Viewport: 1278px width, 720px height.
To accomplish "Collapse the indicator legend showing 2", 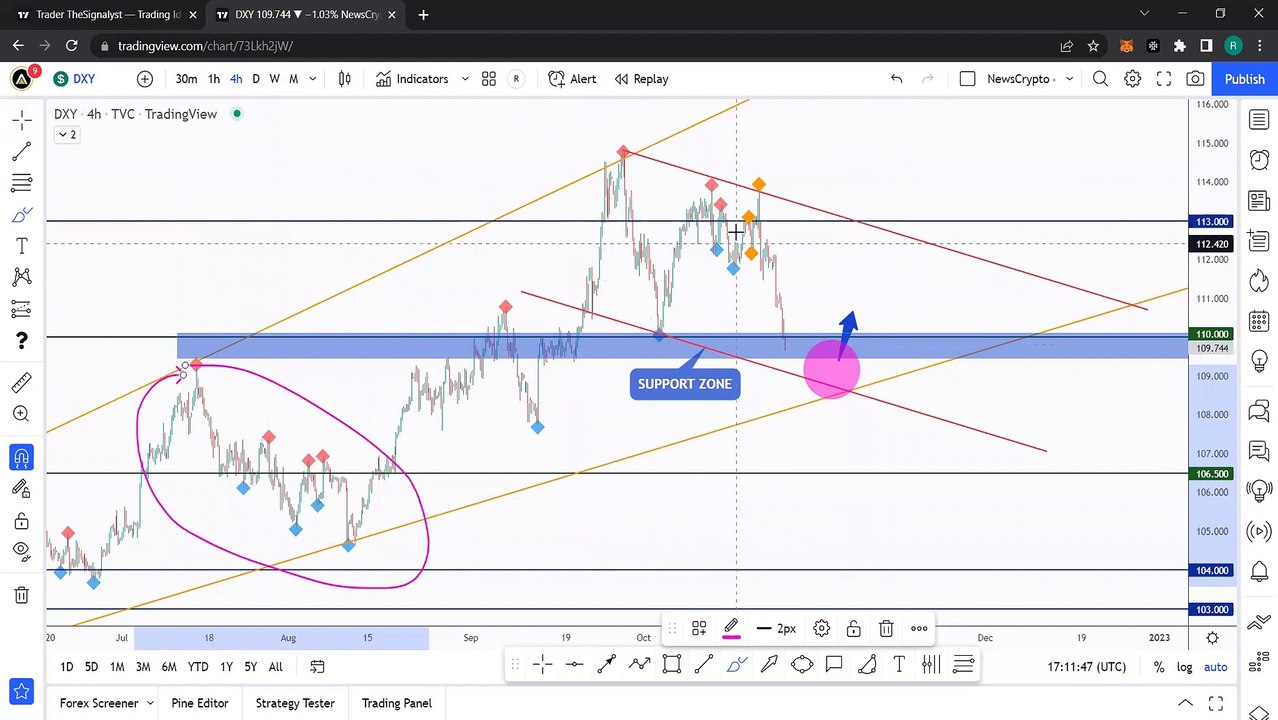I will [x=67, y=134].
